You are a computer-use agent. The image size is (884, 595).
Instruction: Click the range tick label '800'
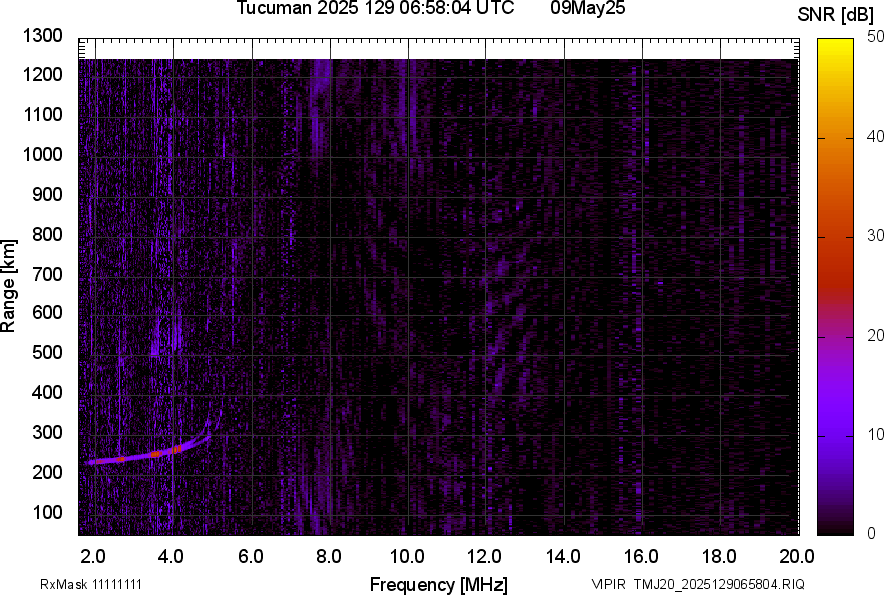[x=47, y=234]
